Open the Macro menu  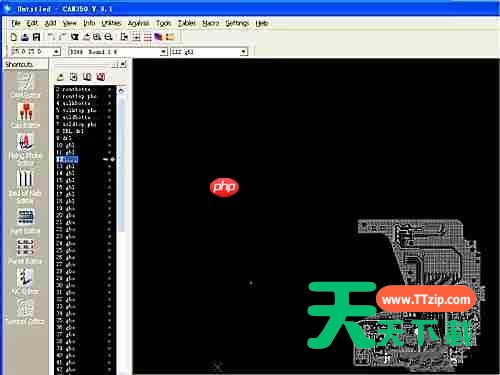[x=211, y=23]
